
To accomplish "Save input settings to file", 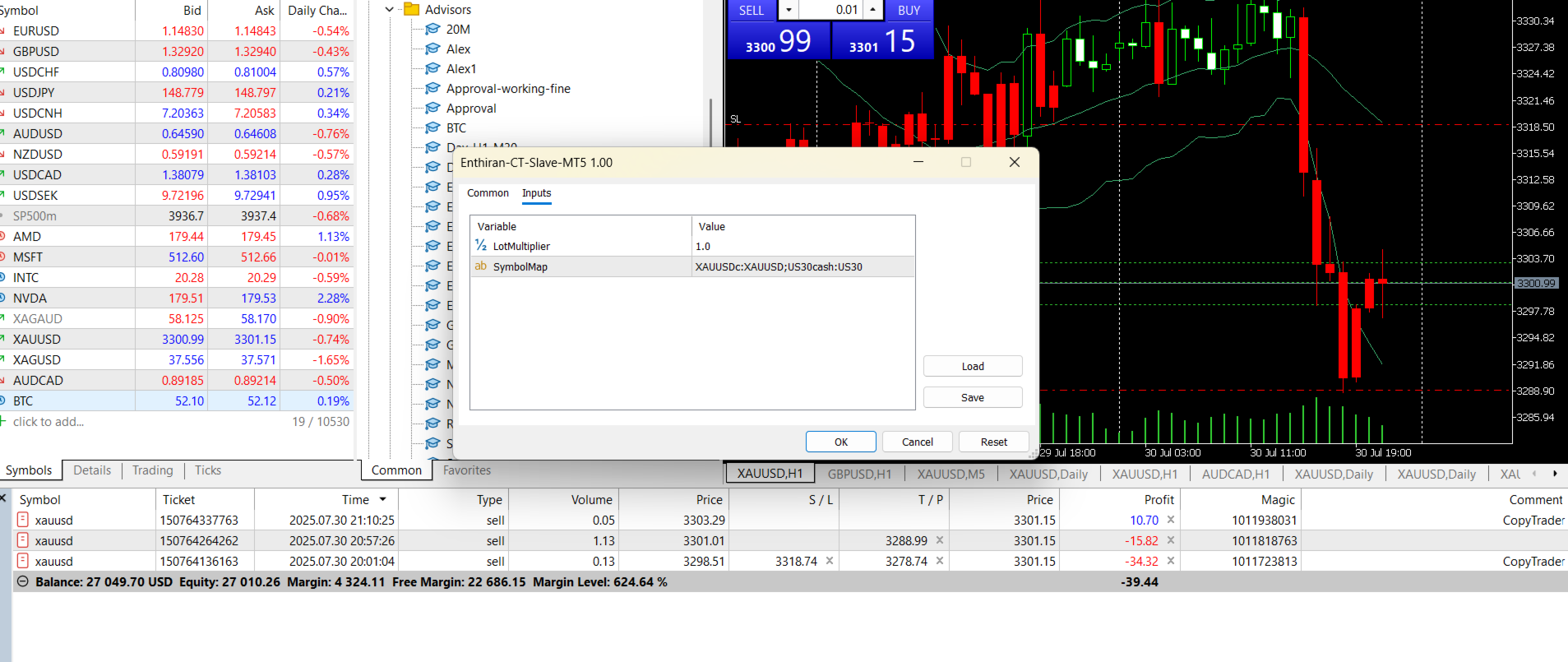I will [x=973, y=397].
